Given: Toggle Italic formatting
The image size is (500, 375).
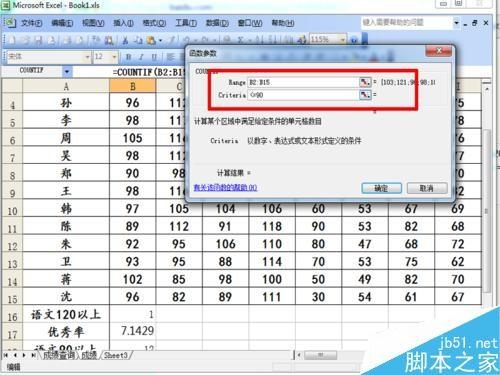Looking at the screenshot, I should coord(141,57).
